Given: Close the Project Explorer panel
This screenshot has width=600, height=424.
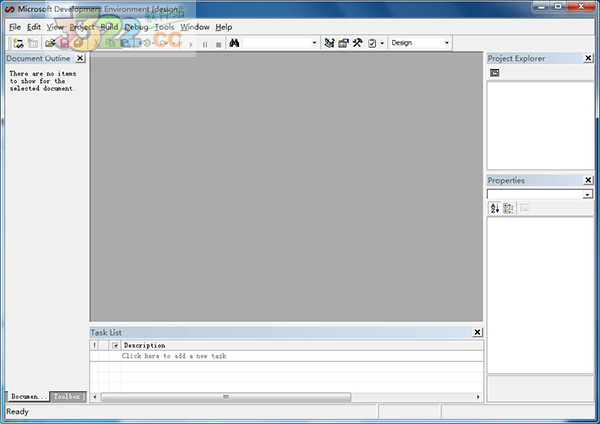Looking at the screenshot, I should coord(588,58).
